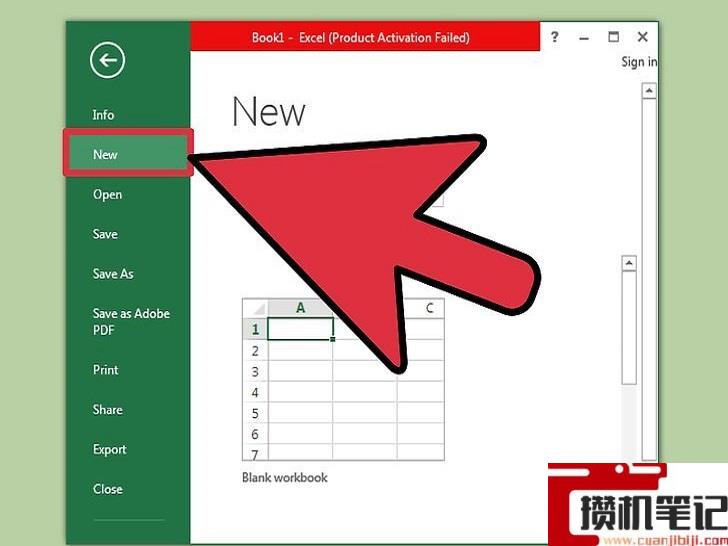Select New in the backstage menu

128,154
